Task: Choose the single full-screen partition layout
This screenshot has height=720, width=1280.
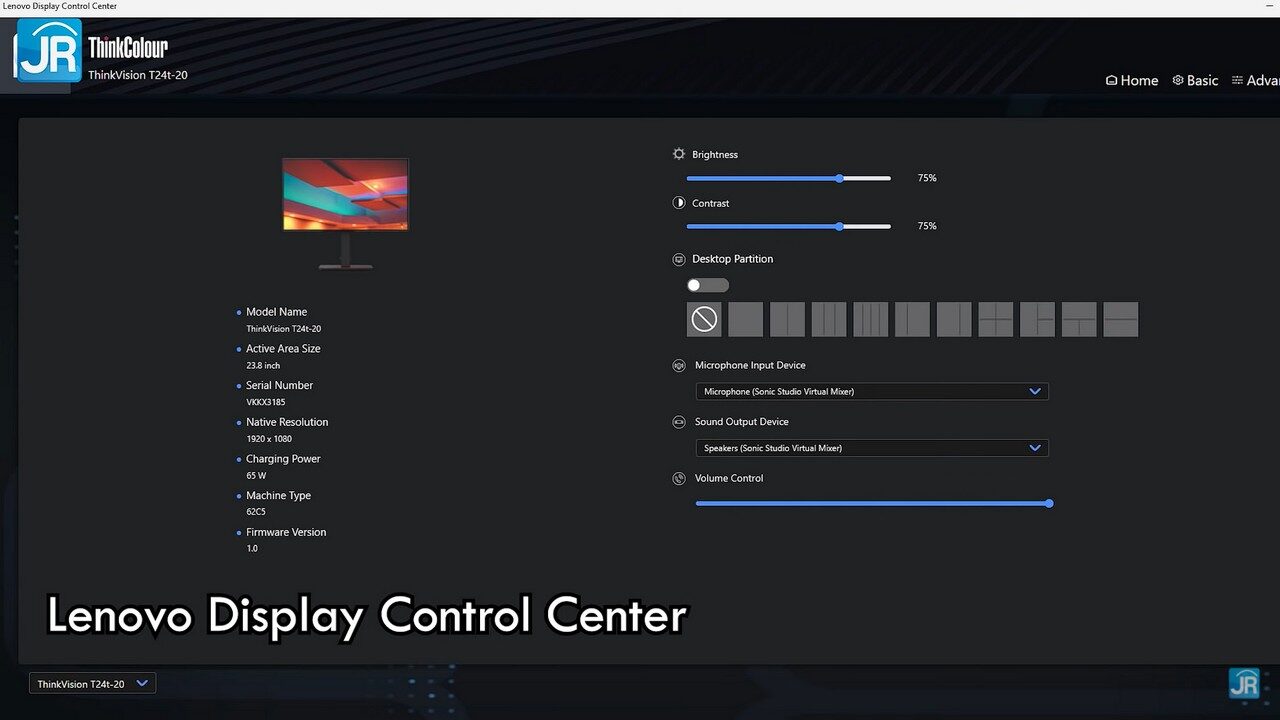Action: click(x=745, y=320)
